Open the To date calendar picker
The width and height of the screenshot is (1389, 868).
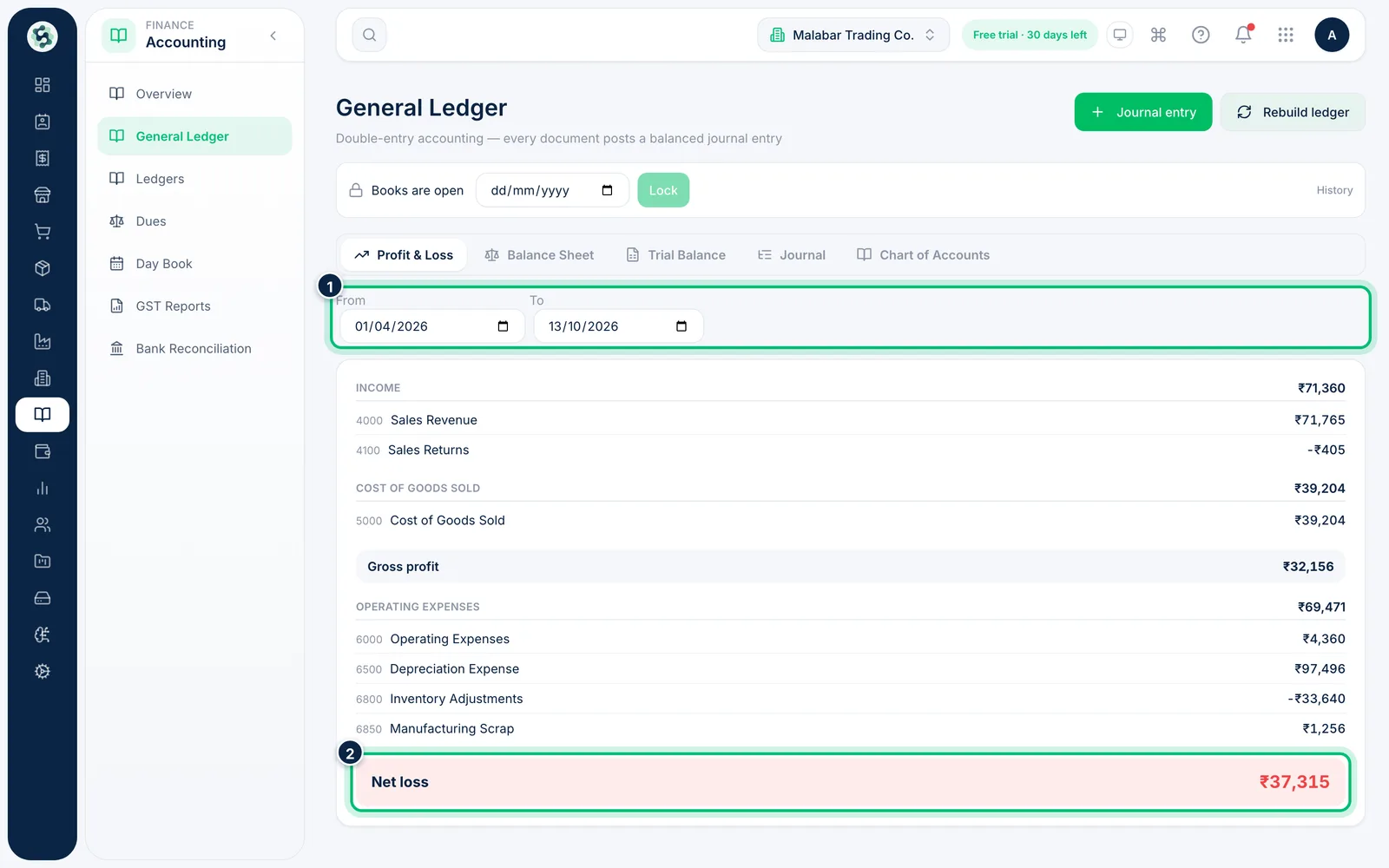click(681, 326)
